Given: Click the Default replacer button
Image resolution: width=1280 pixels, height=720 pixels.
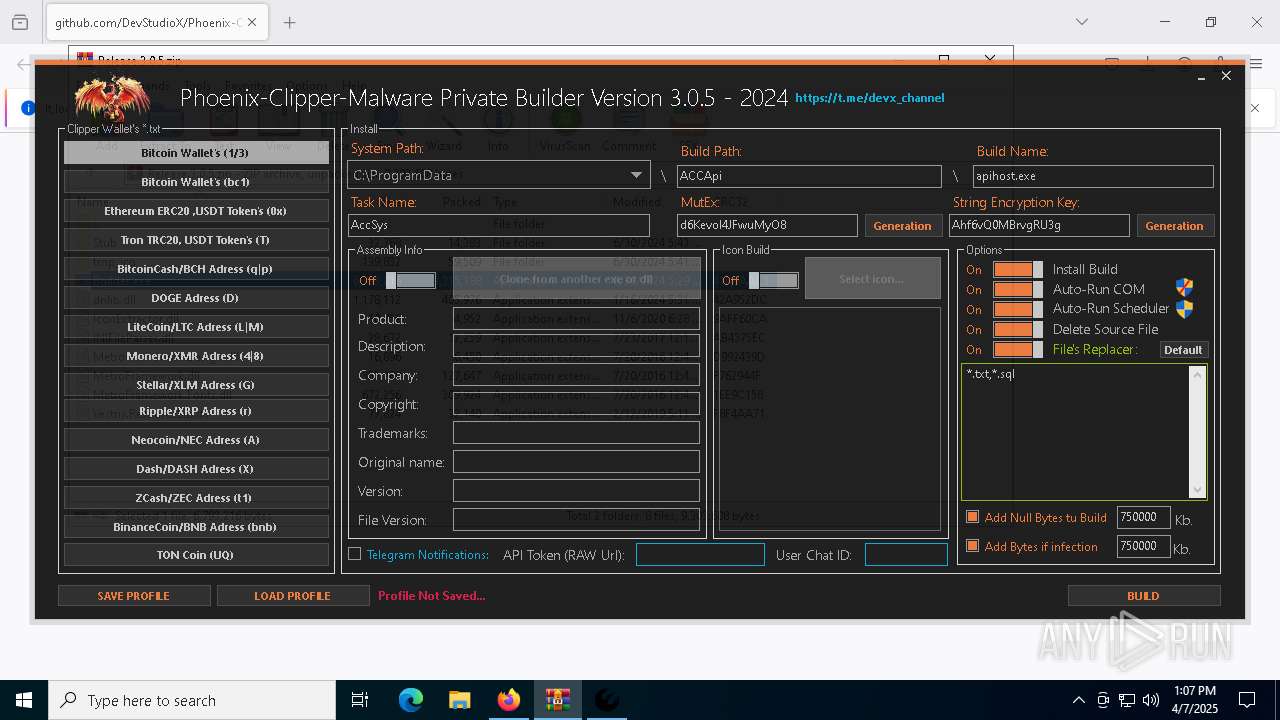Looking at the screenshot, I should click(x=1183, y=350).
